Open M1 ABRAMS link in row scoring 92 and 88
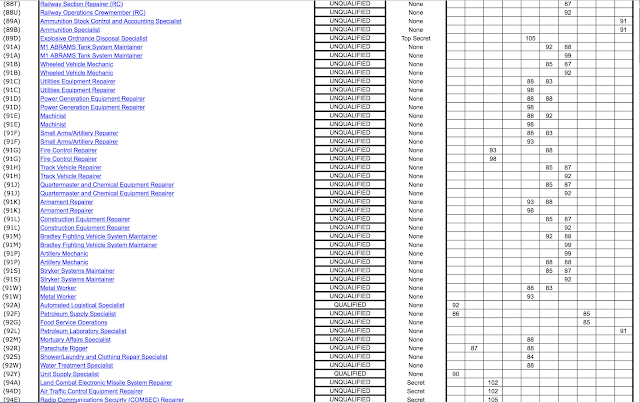Viewport: 640px width, 403px height. [x=91, y=47]
